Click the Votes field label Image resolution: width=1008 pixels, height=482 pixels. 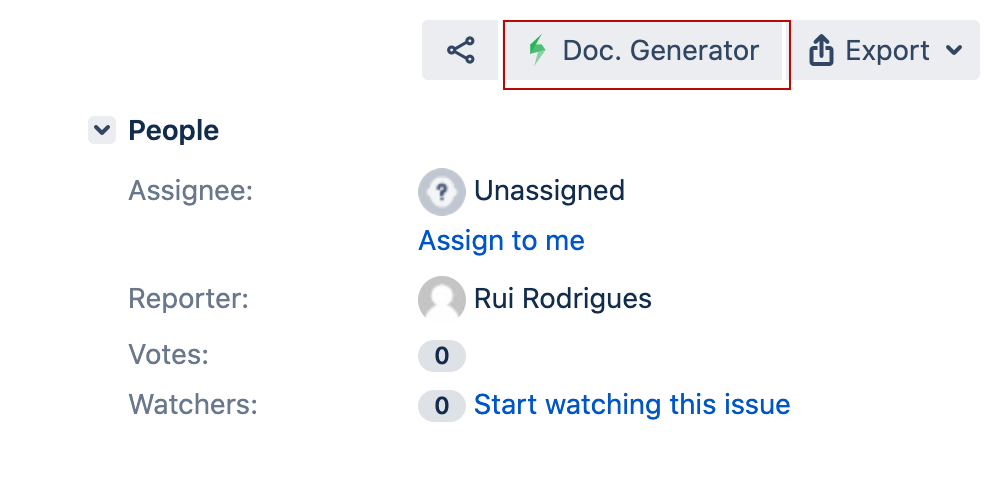click(168, 355)
